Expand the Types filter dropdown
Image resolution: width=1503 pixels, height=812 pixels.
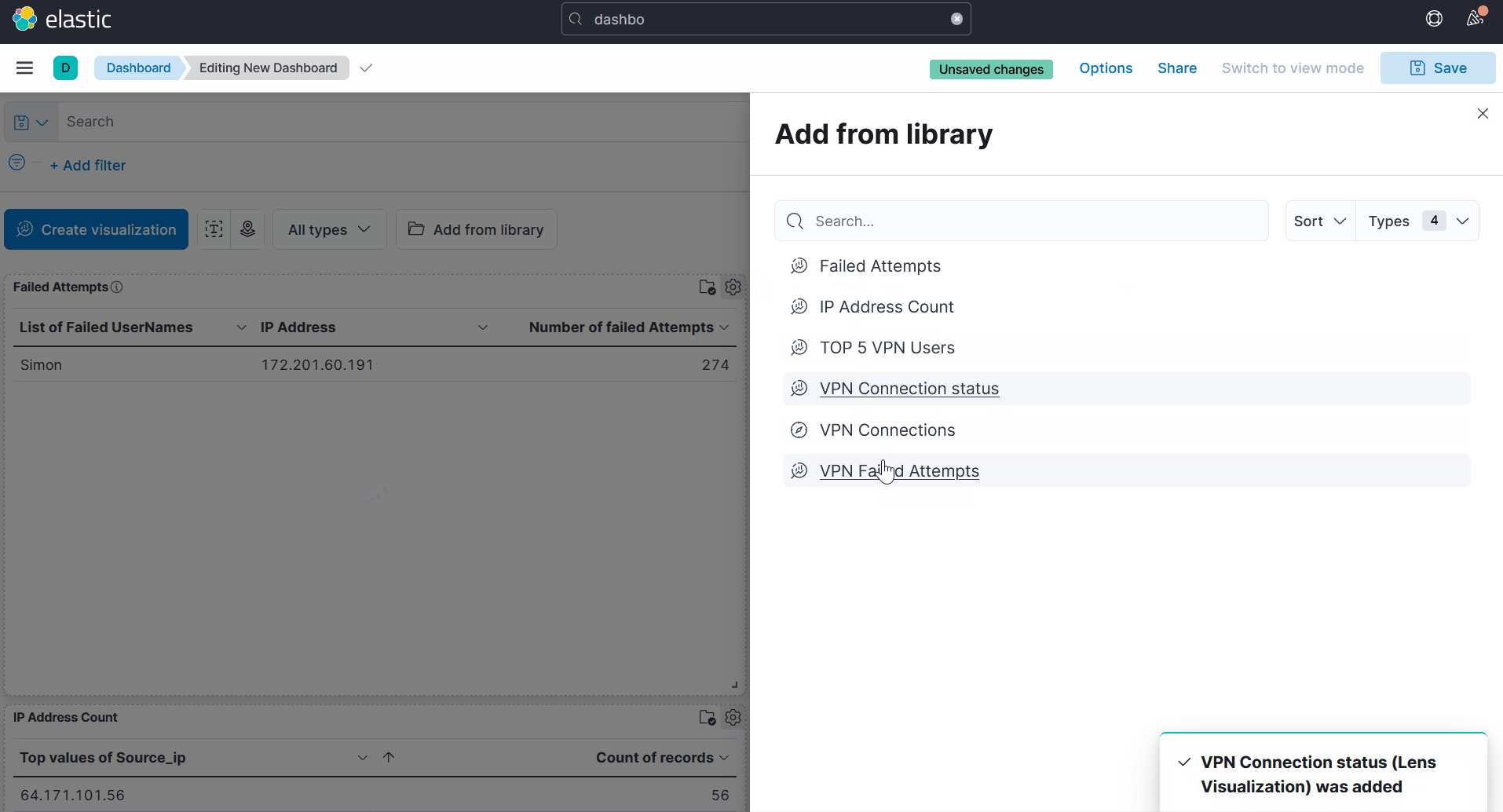coord(1417,221)
